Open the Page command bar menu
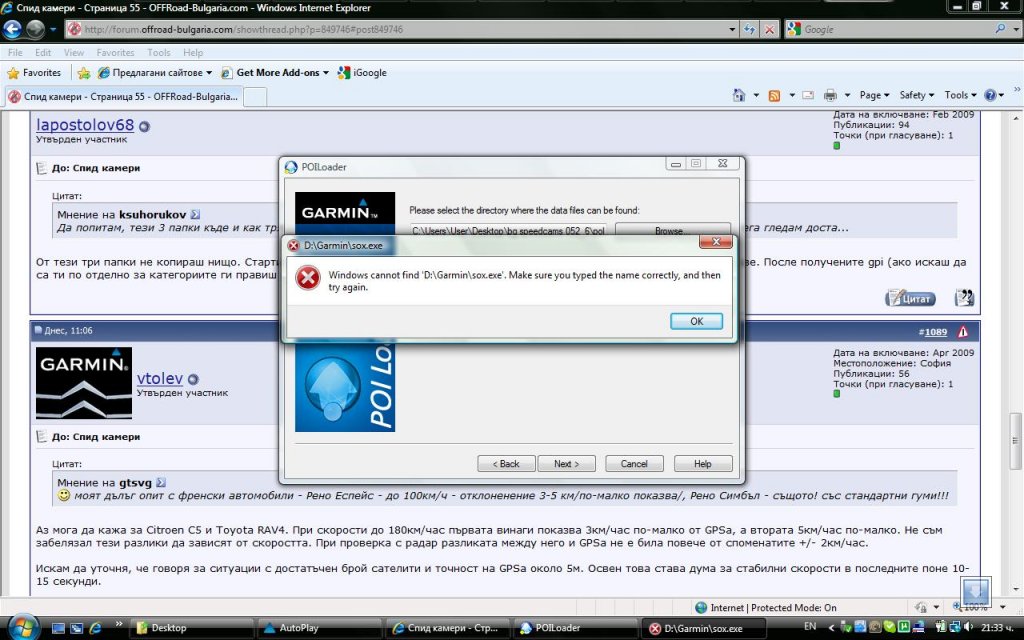1024x640 pixels. tap(874, 95)
